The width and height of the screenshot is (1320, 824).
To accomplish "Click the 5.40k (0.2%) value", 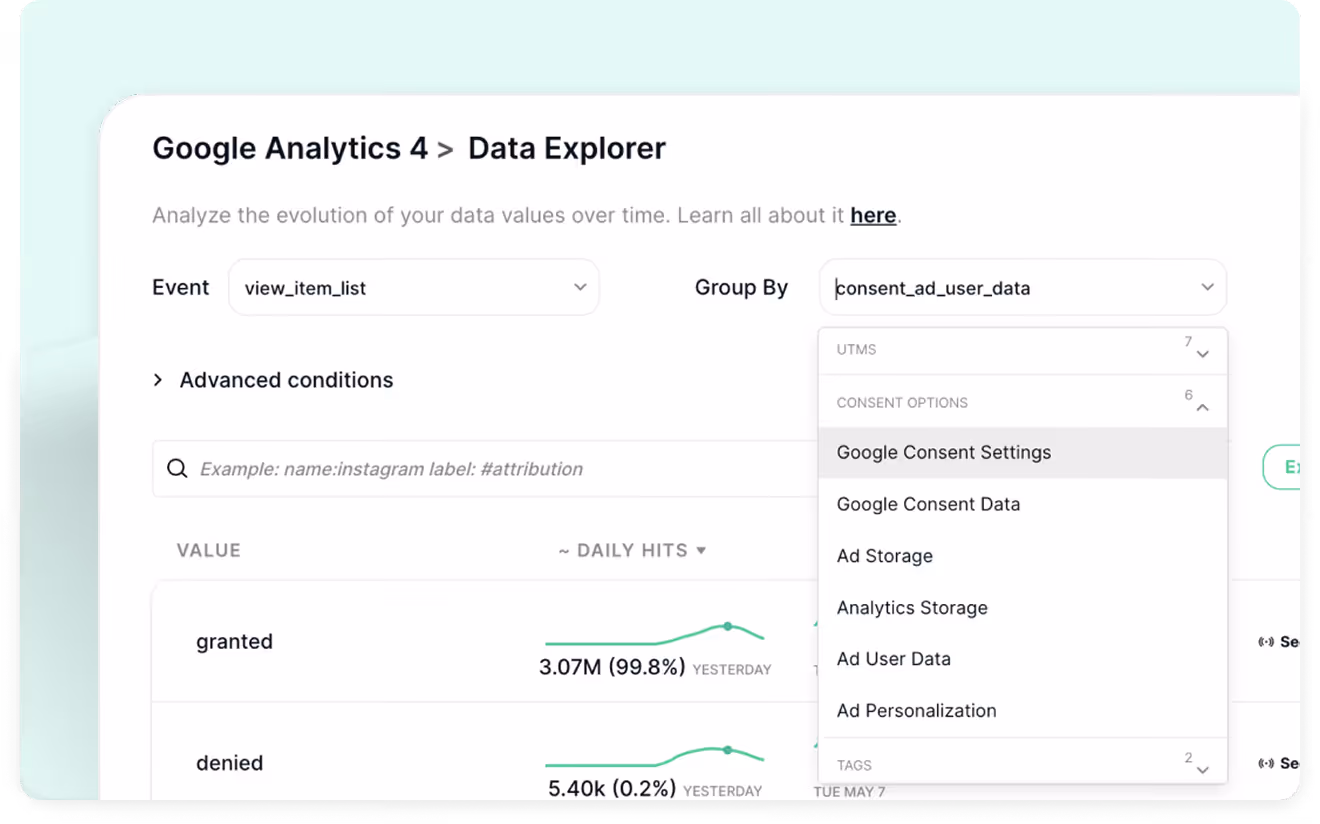I will point(612,789).
